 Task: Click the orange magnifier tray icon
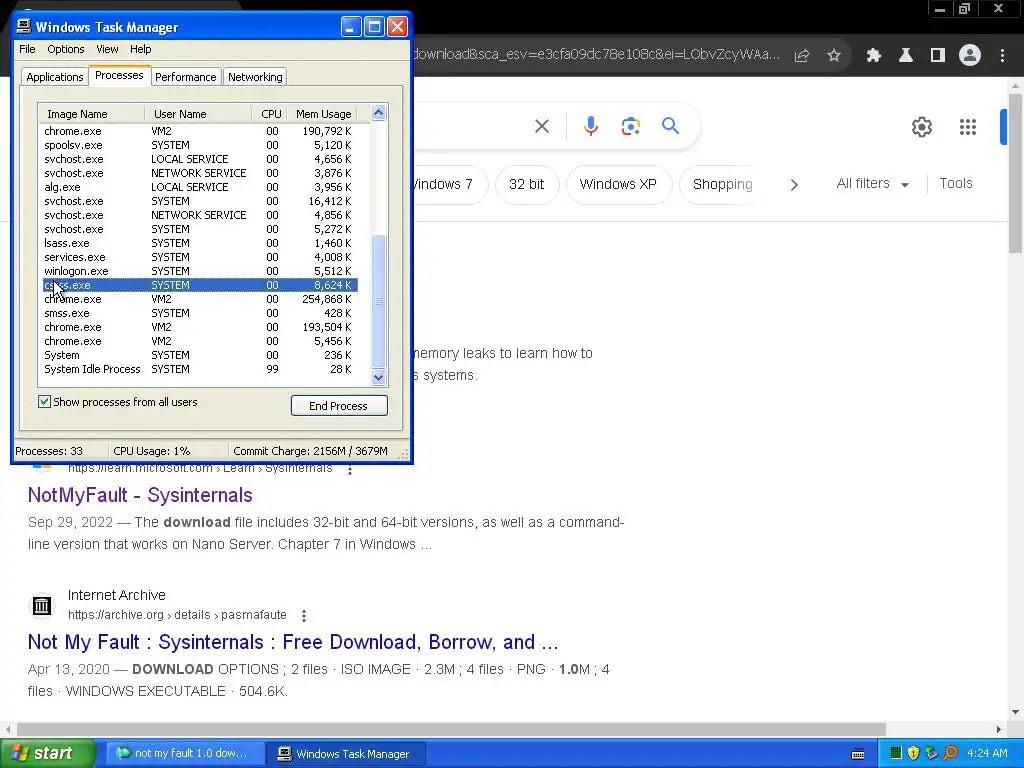(x=950, y=753)
